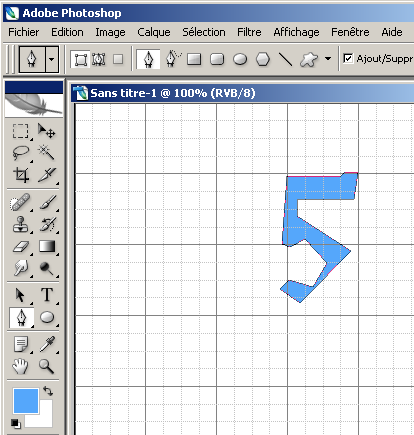Image resolution: width=414 pixels, height=435 pixels.
Task: Activate the Zoom magnifier tool
Action: (x=46, y=366)
